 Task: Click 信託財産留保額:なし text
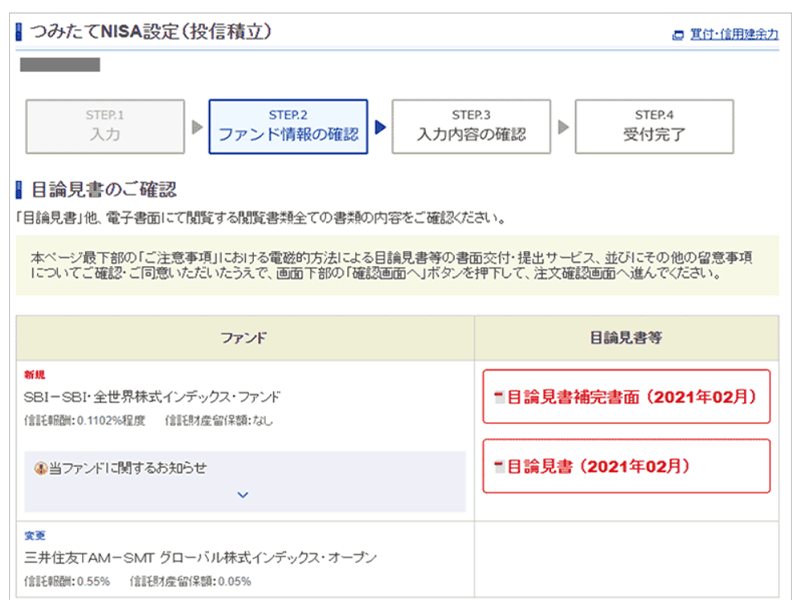click(219, 420)
